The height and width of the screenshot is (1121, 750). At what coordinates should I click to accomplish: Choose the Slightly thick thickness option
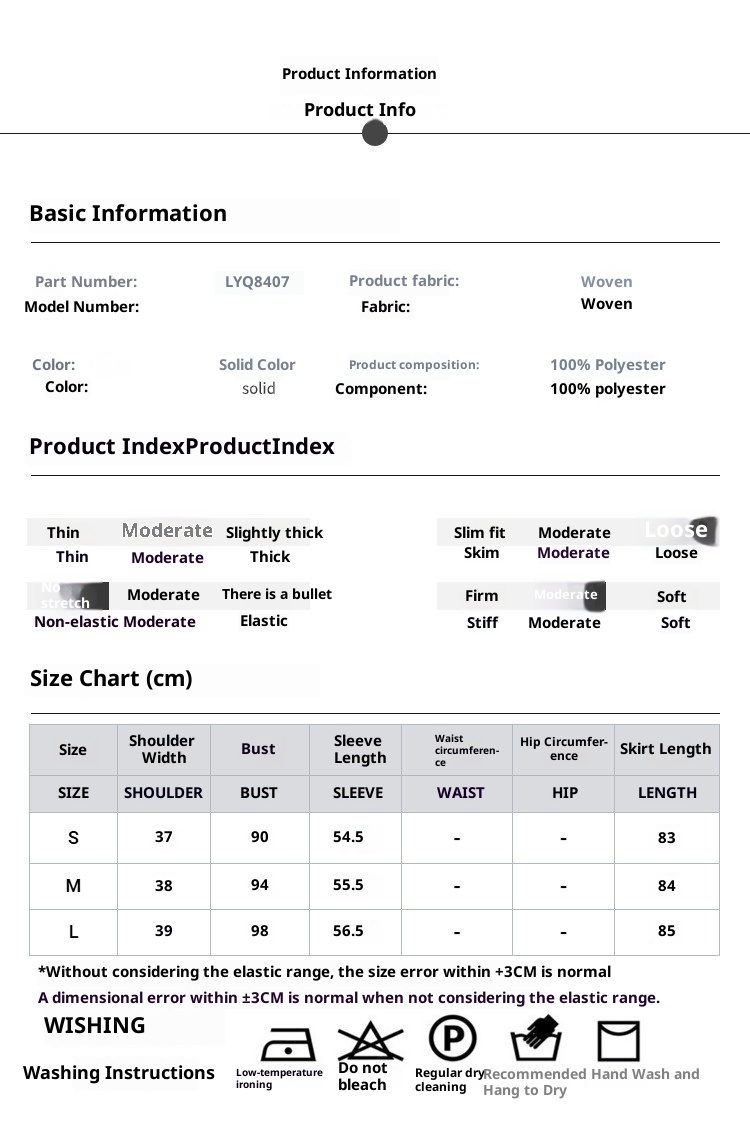point(274,533)
